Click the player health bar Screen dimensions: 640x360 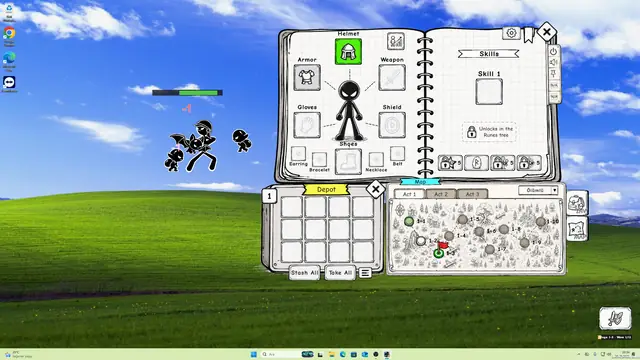pyautogui.click(x=187, y=93)
